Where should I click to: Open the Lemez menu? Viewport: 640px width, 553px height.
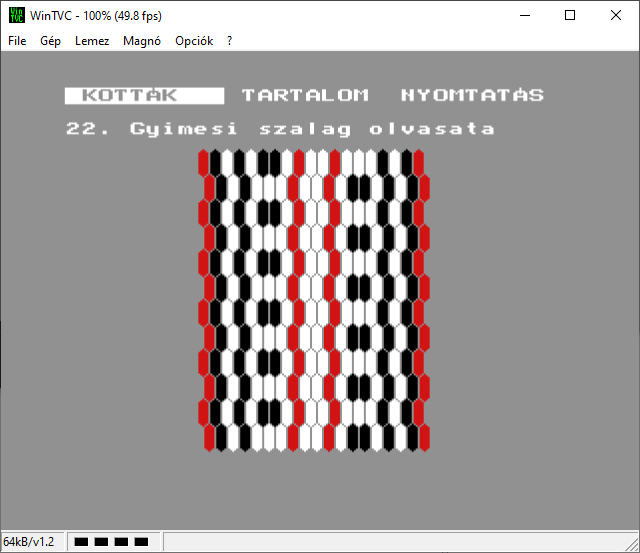[x=92, y=41]
